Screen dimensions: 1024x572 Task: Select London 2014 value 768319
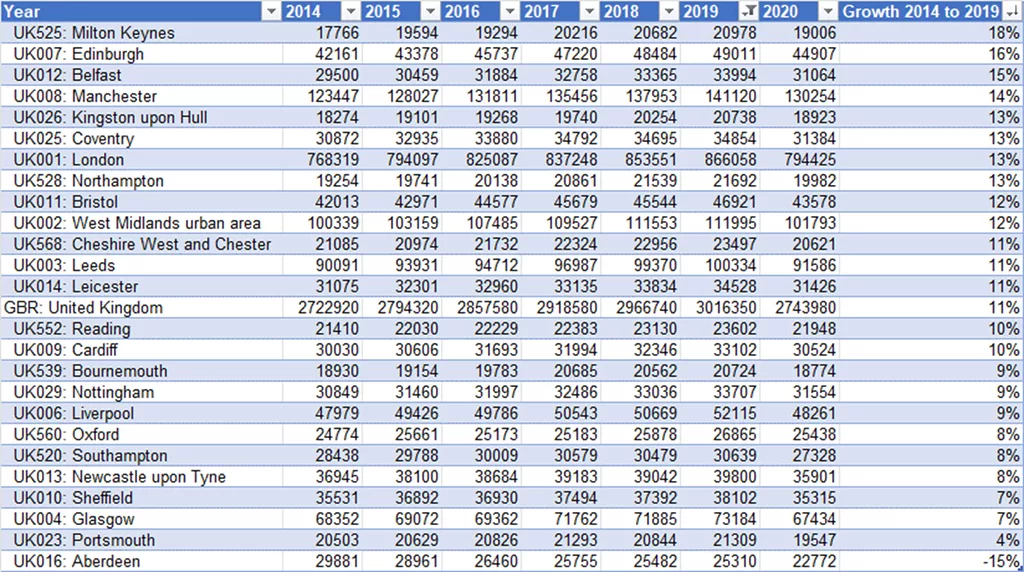coord(333,160)
